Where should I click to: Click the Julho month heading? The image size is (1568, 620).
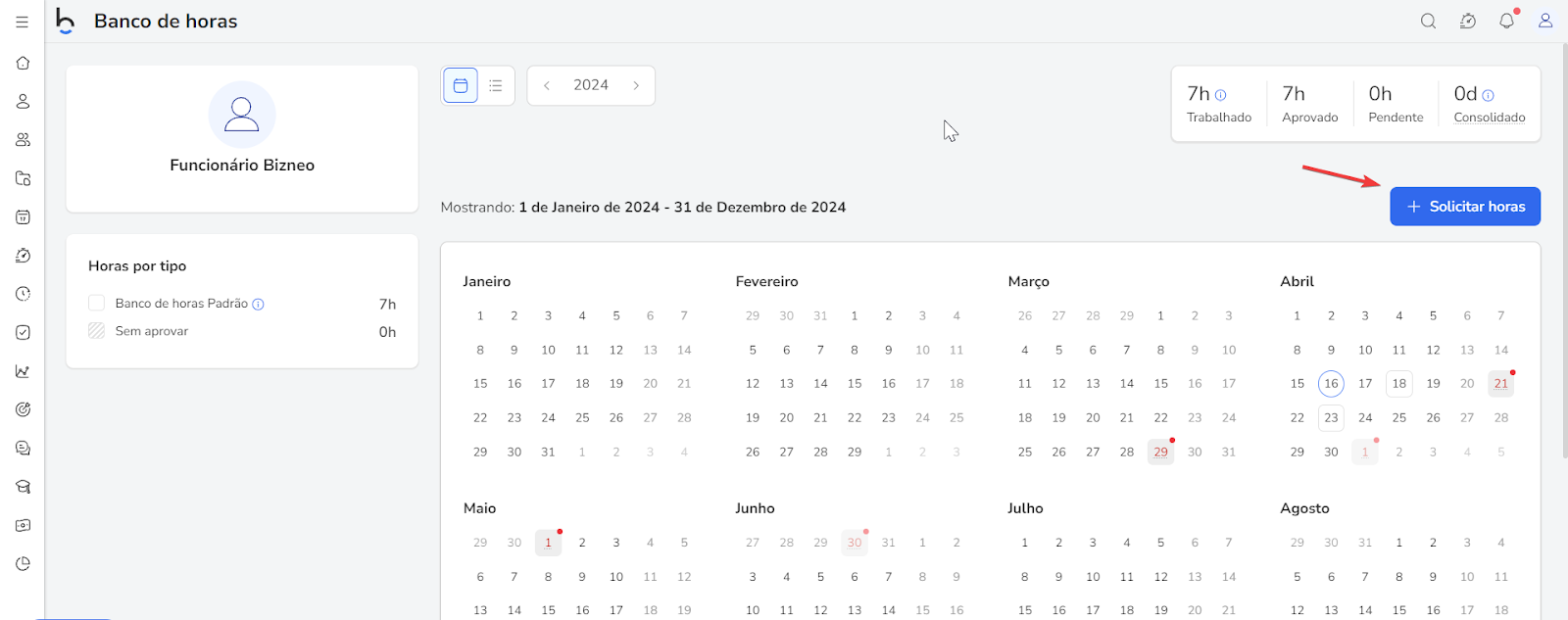coord(1025,508)
